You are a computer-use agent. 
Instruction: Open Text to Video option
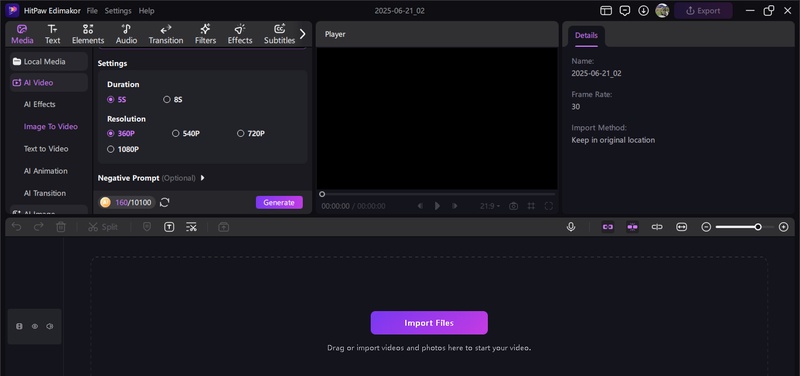46,148
